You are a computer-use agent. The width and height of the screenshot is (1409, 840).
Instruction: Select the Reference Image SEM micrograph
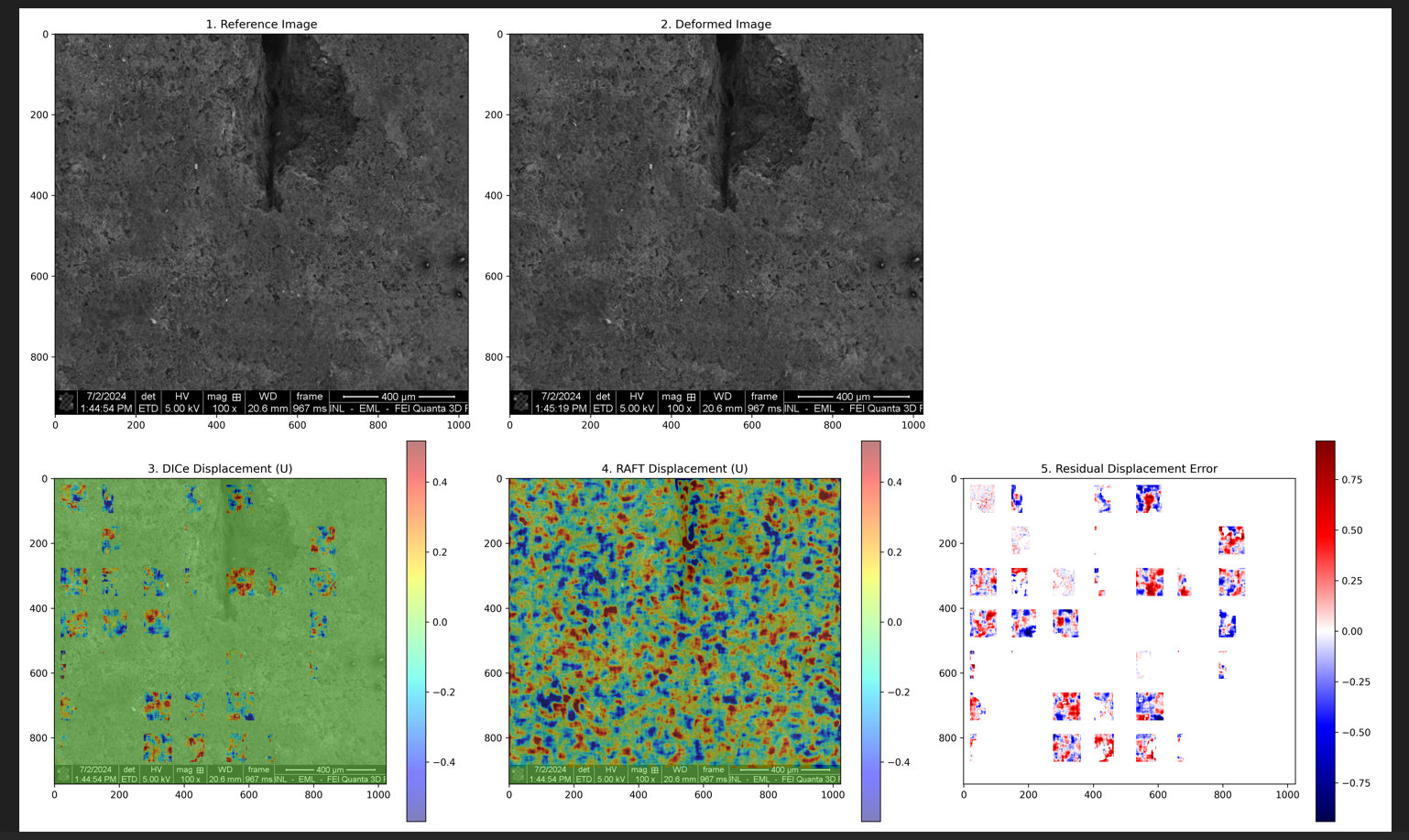coord(262,224)
